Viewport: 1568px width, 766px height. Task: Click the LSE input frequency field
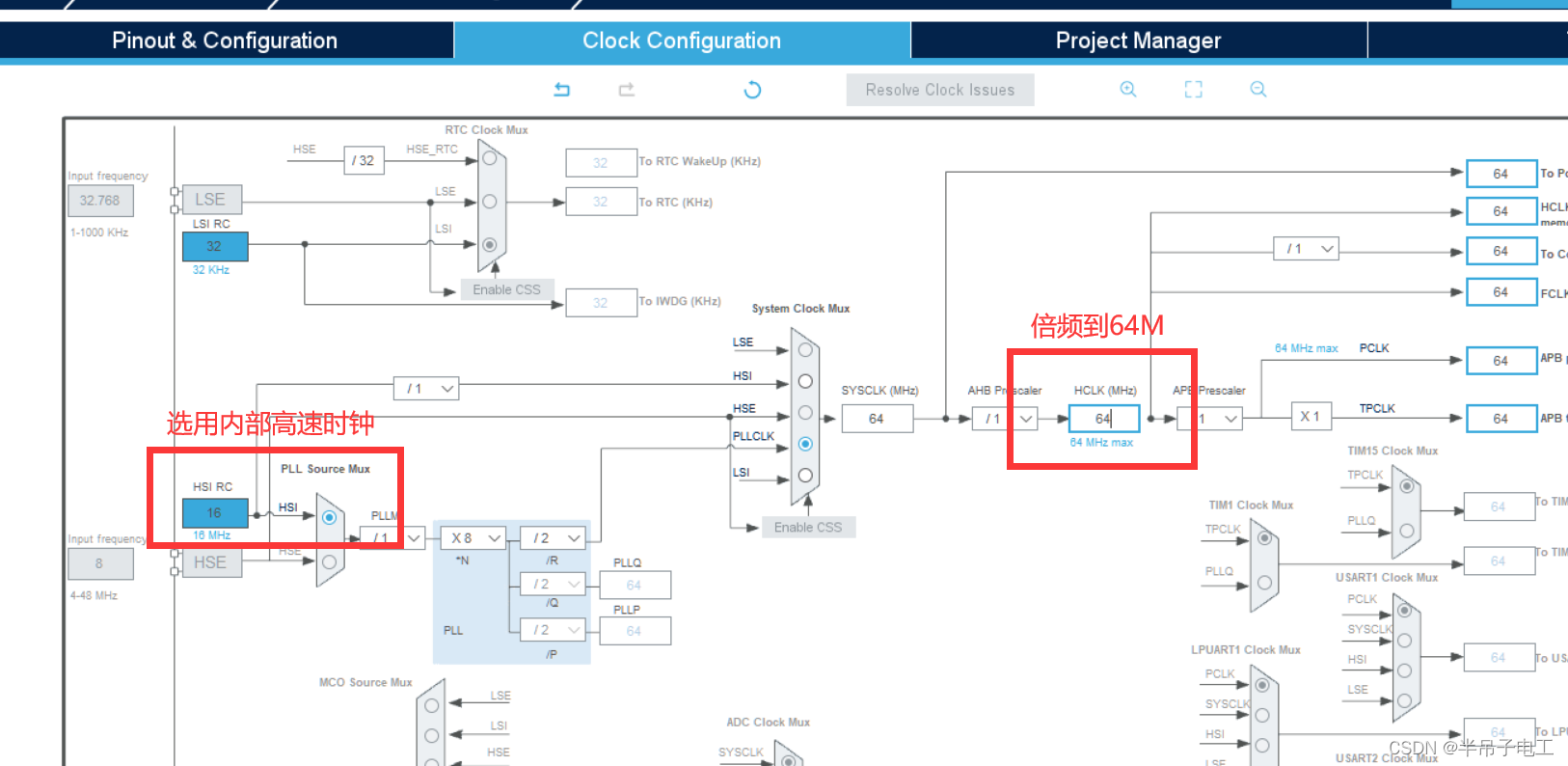pos(100,201)
